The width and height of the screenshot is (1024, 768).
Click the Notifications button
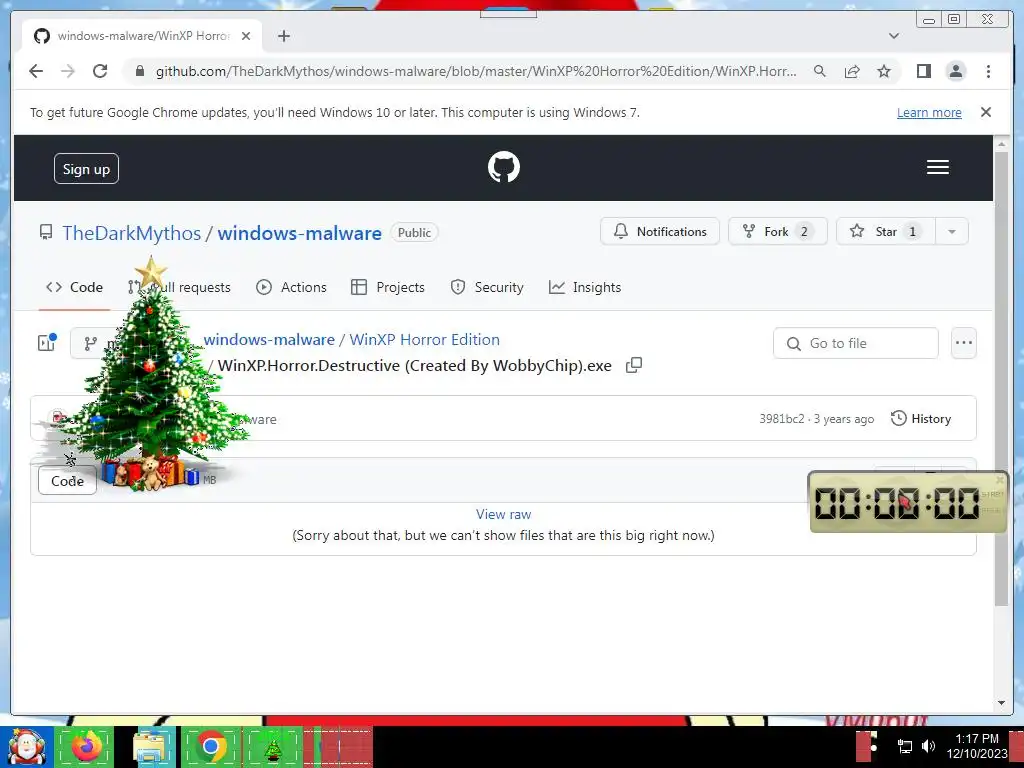tap(660, 231)
